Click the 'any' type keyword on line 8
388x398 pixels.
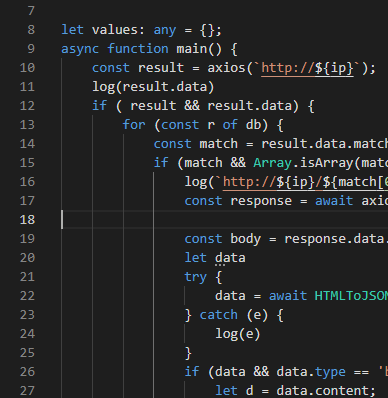[165, 30]
